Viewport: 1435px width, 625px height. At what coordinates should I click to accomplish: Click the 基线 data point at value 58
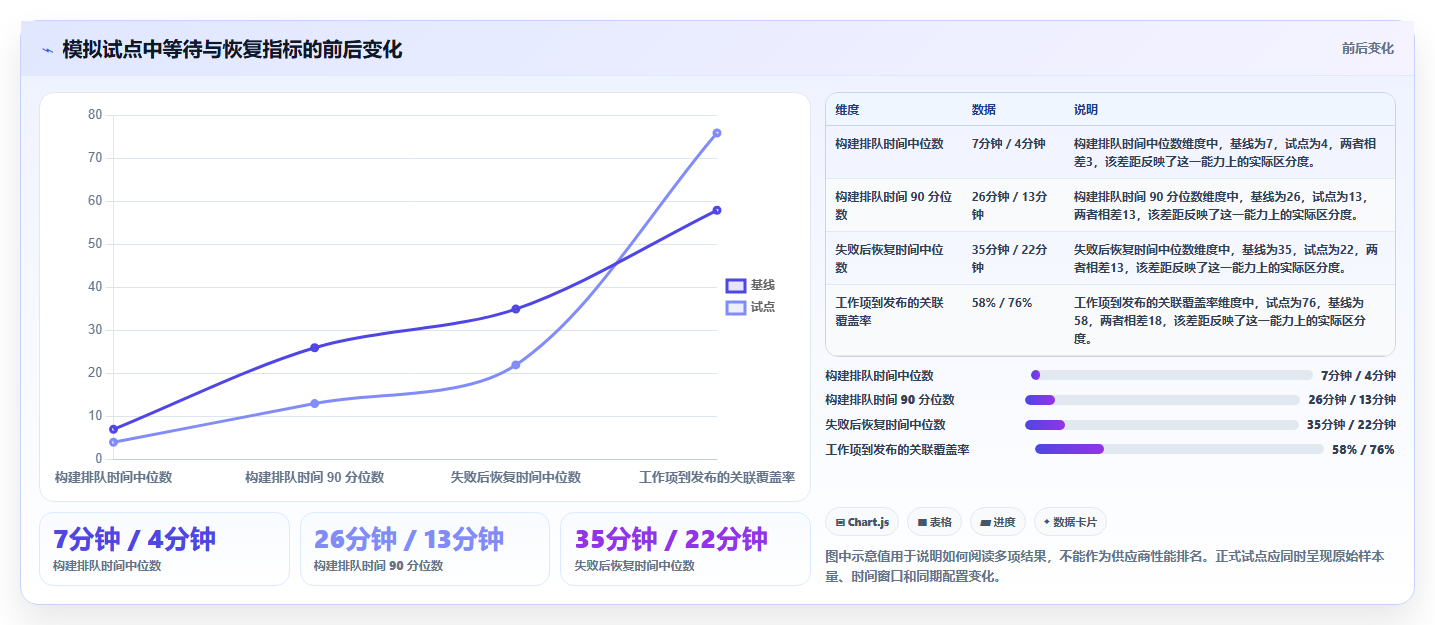717,210
